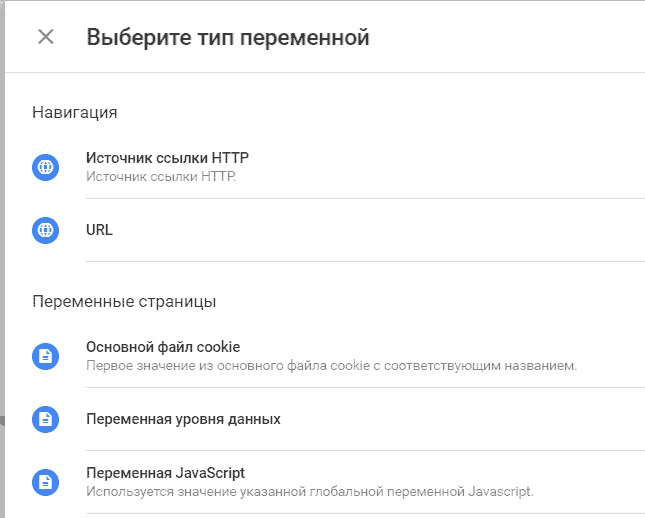Choose the URL variable type
This screenshot has width=645, height=518.
pyautogui.click(x=99, y=230)
